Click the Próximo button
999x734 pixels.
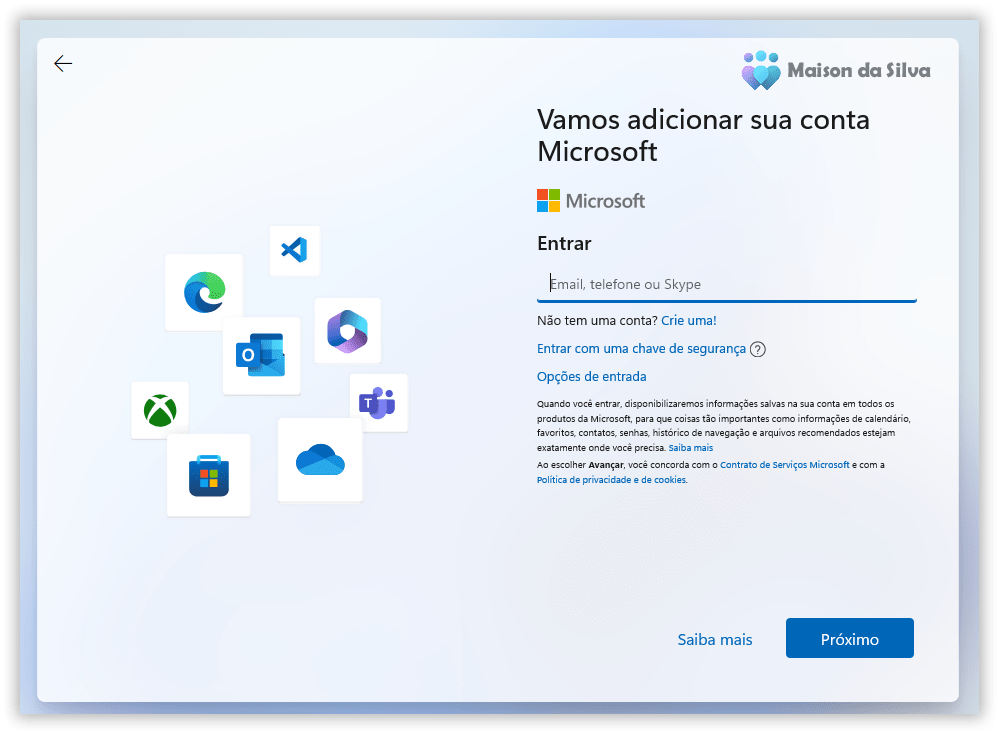[849, 638]
